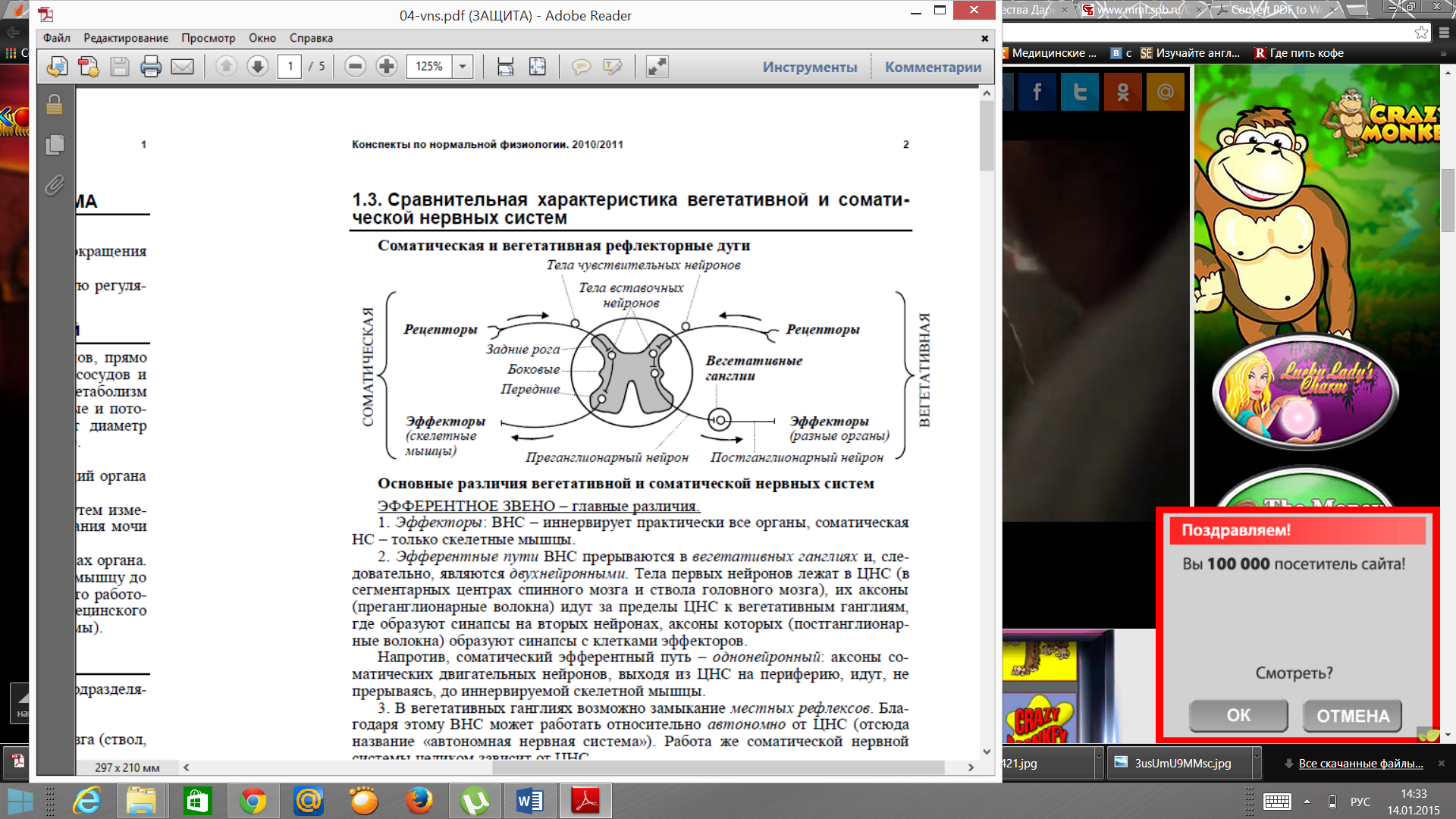
Task: Click the Mail.ru @ share icon in browser
Action: pos(1166,93)
